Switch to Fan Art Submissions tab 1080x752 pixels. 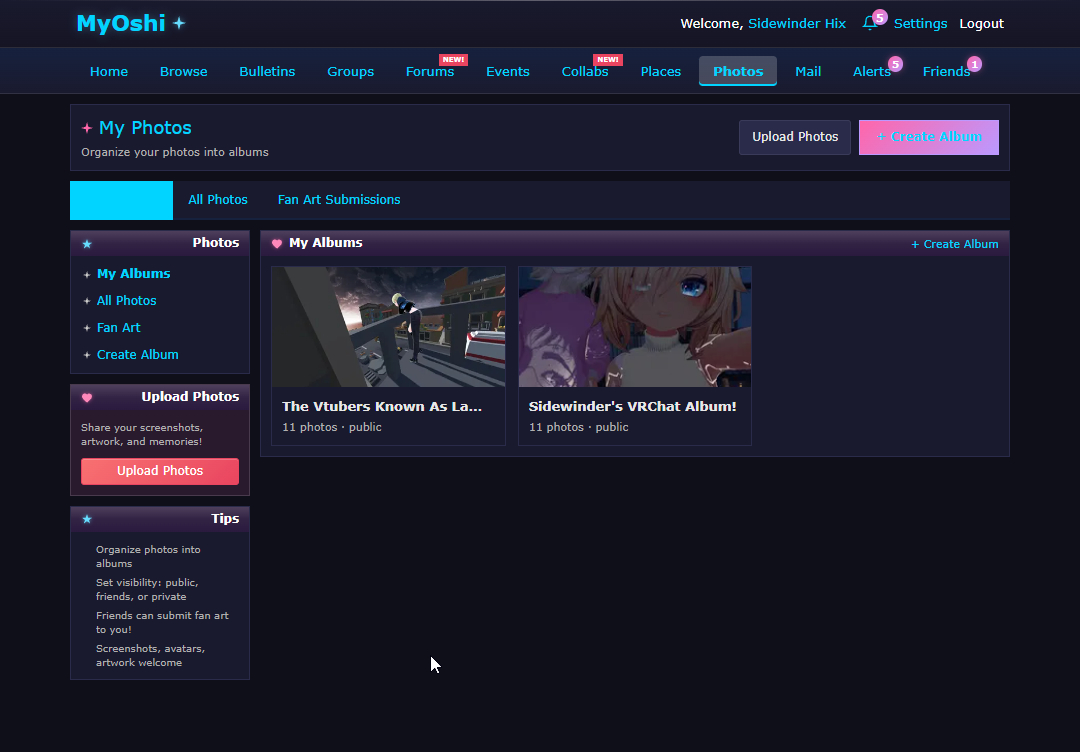click(339, 200)
